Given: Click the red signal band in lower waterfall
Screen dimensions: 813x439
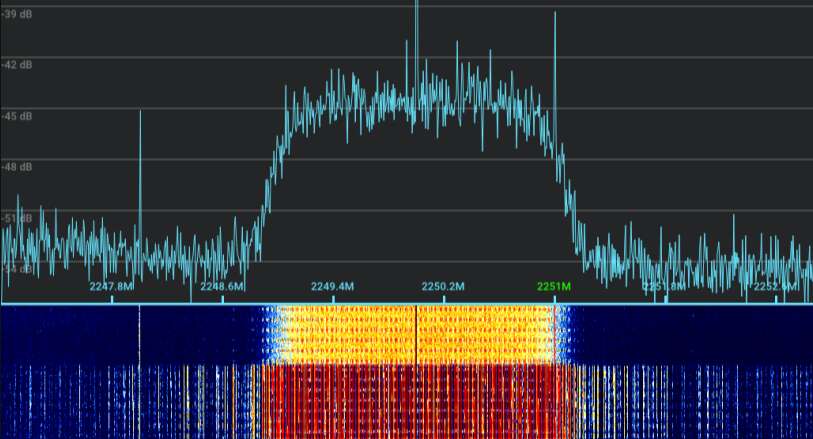Looking at the screenshot, I should click(x=350, y=400).
